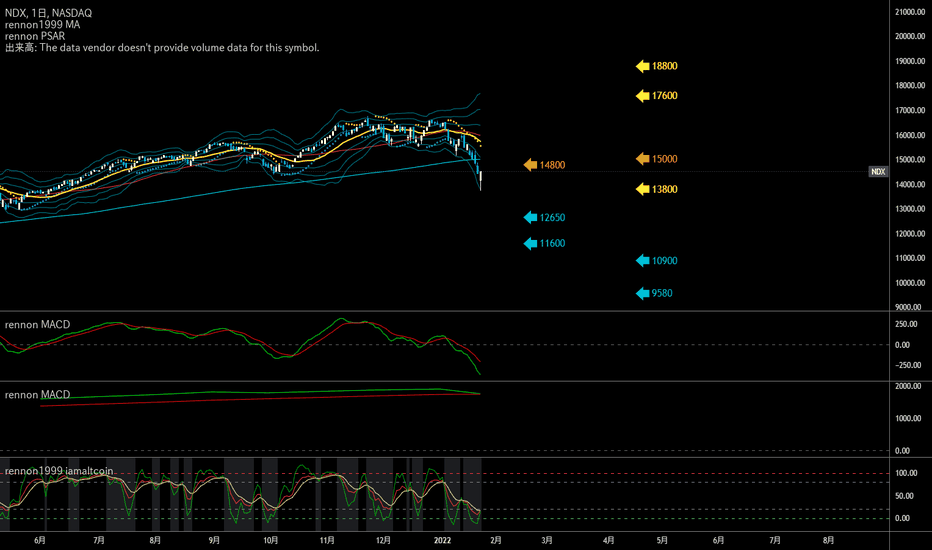Click the 2月 time axis label

coord(496,540)
